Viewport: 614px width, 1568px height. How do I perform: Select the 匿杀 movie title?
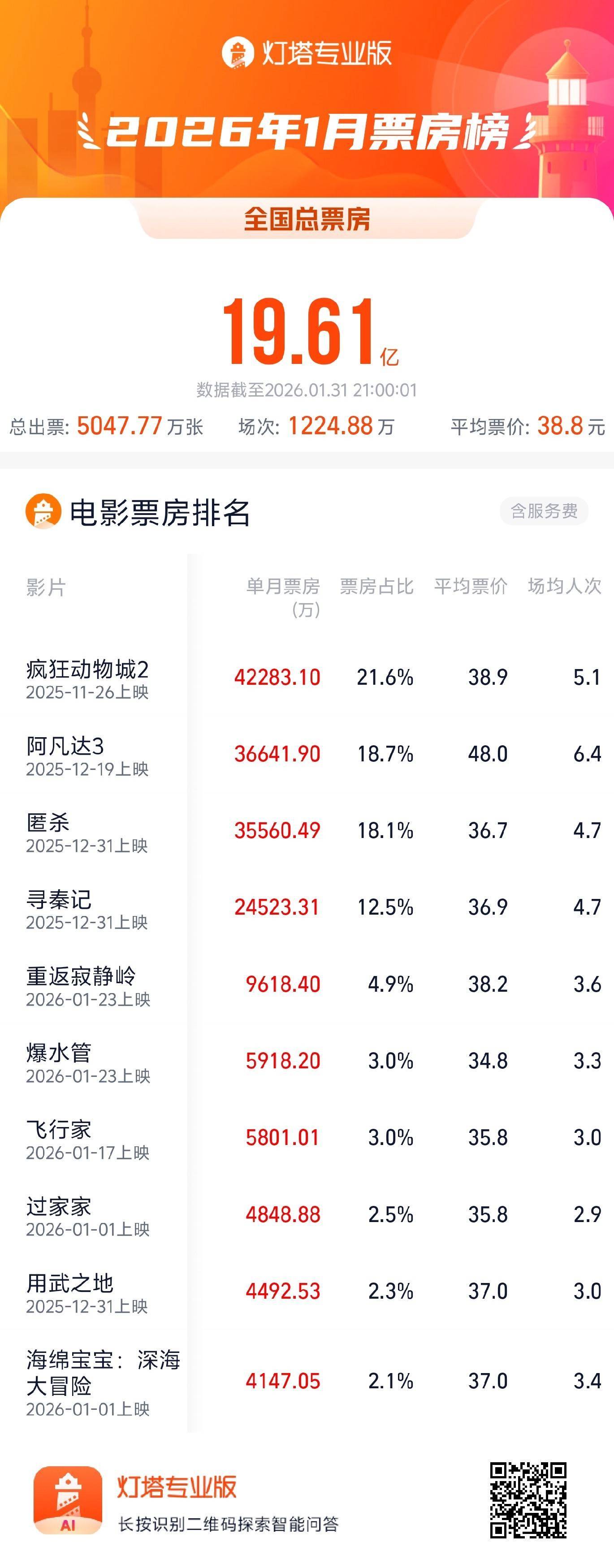48,823
